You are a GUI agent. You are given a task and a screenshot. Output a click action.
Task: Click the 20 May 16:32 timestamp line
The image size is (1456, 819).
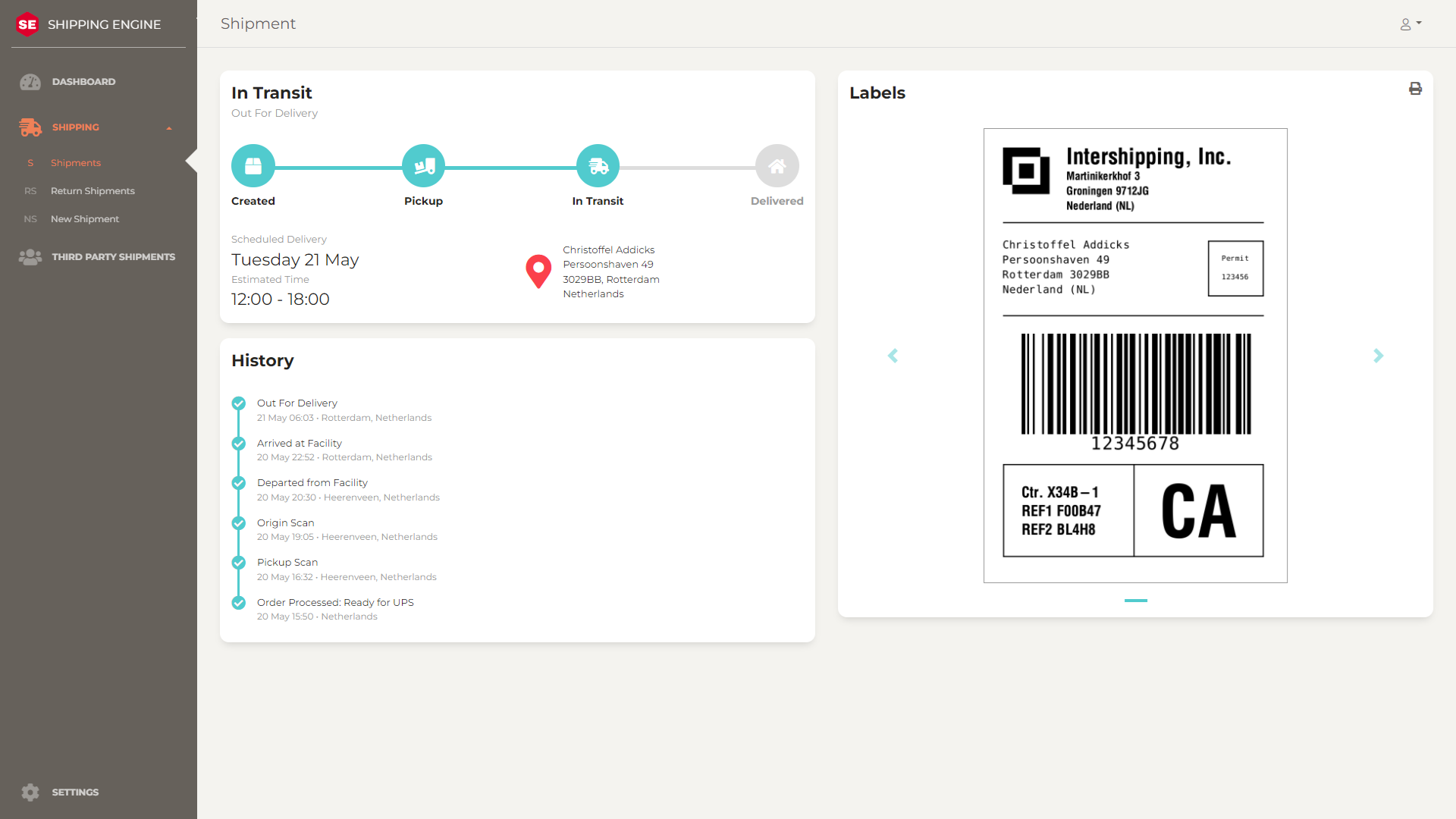pos(347,577)
